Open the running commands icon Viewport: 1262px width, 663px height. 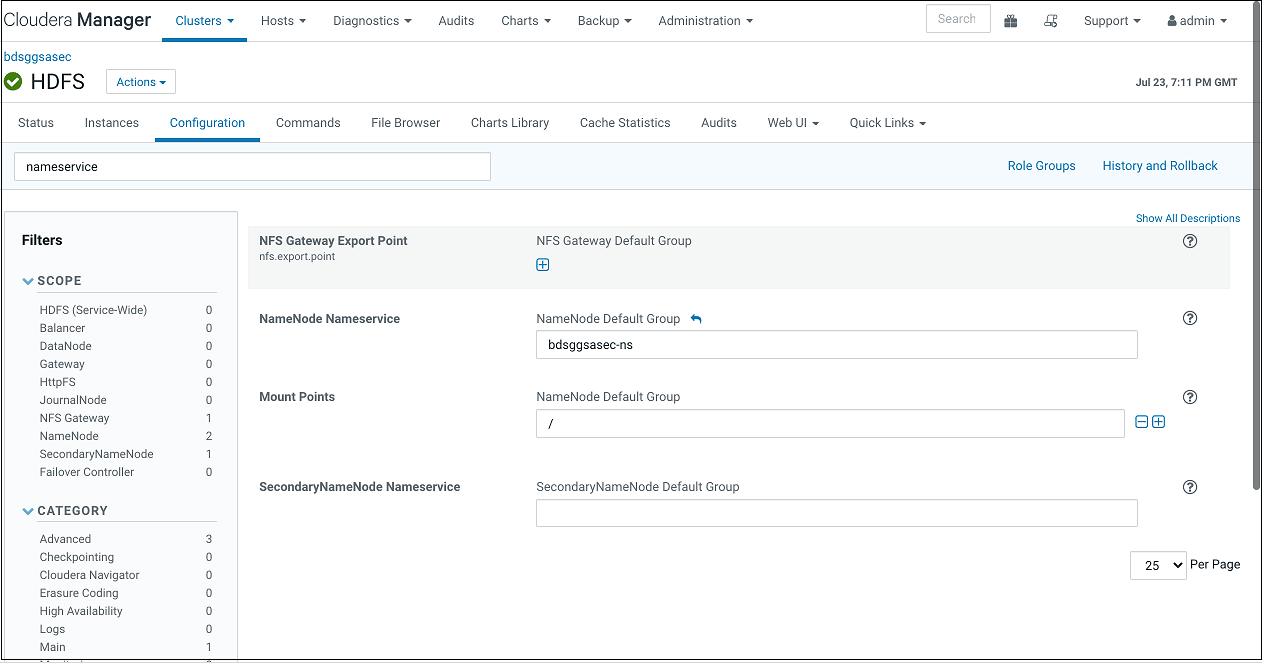pyautogui.click(x=1050, y=21)
